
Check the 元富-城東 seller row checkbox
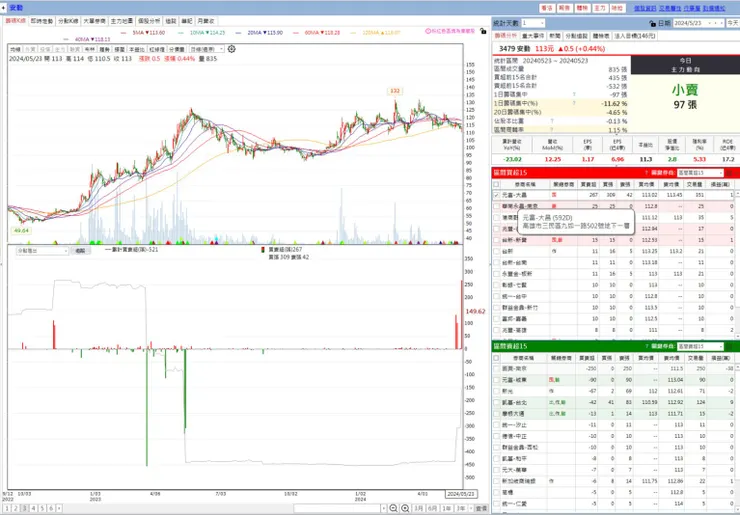(496, 380)
